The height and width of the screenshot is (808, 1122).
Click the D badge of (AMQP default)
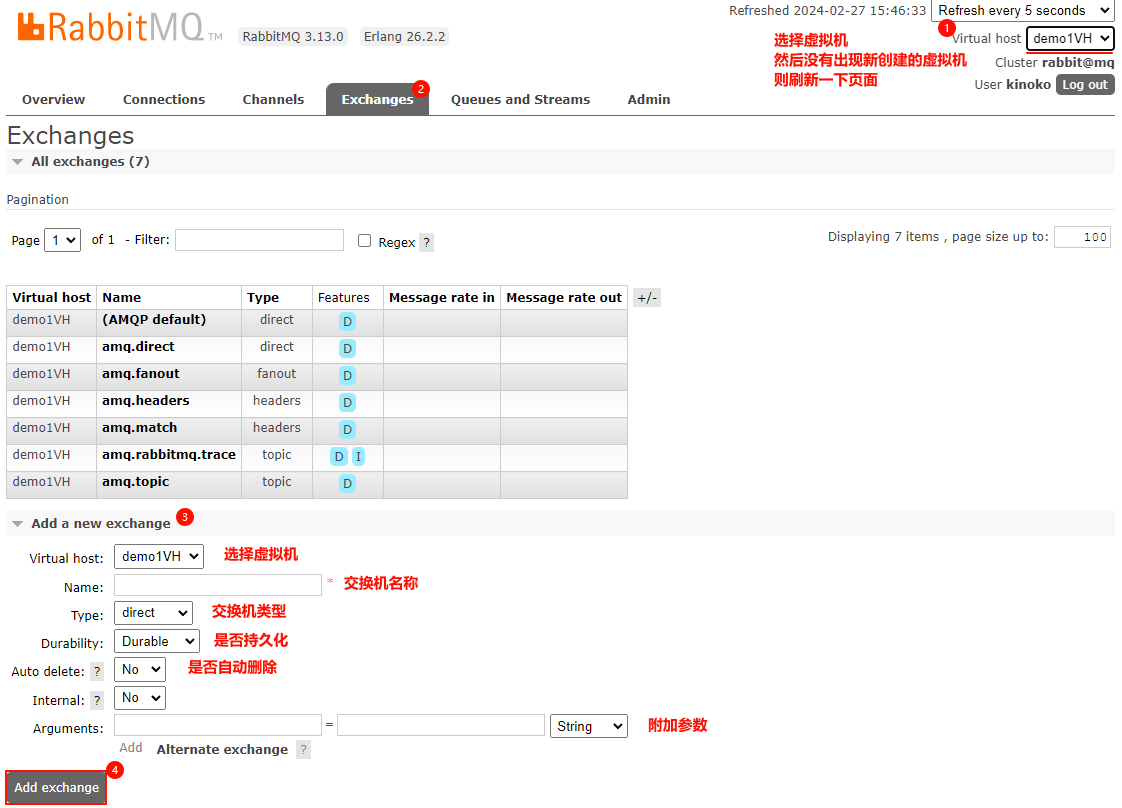[347, 321]
